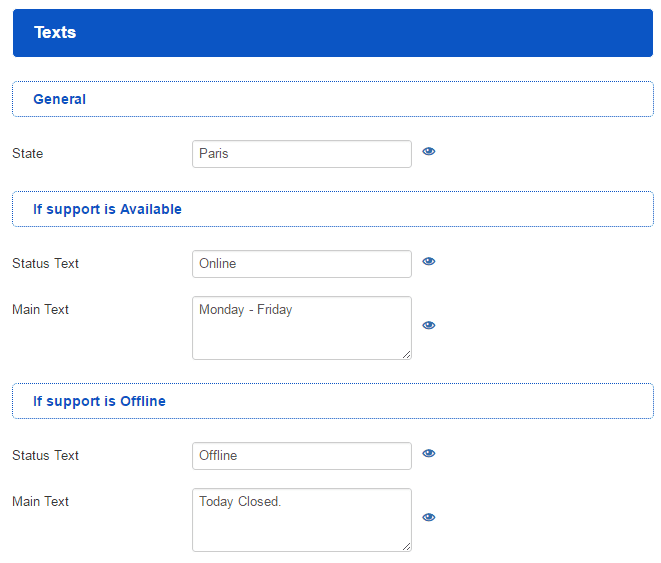
Task: Click the Main Text label under Offline section
Action: [40, 502]
